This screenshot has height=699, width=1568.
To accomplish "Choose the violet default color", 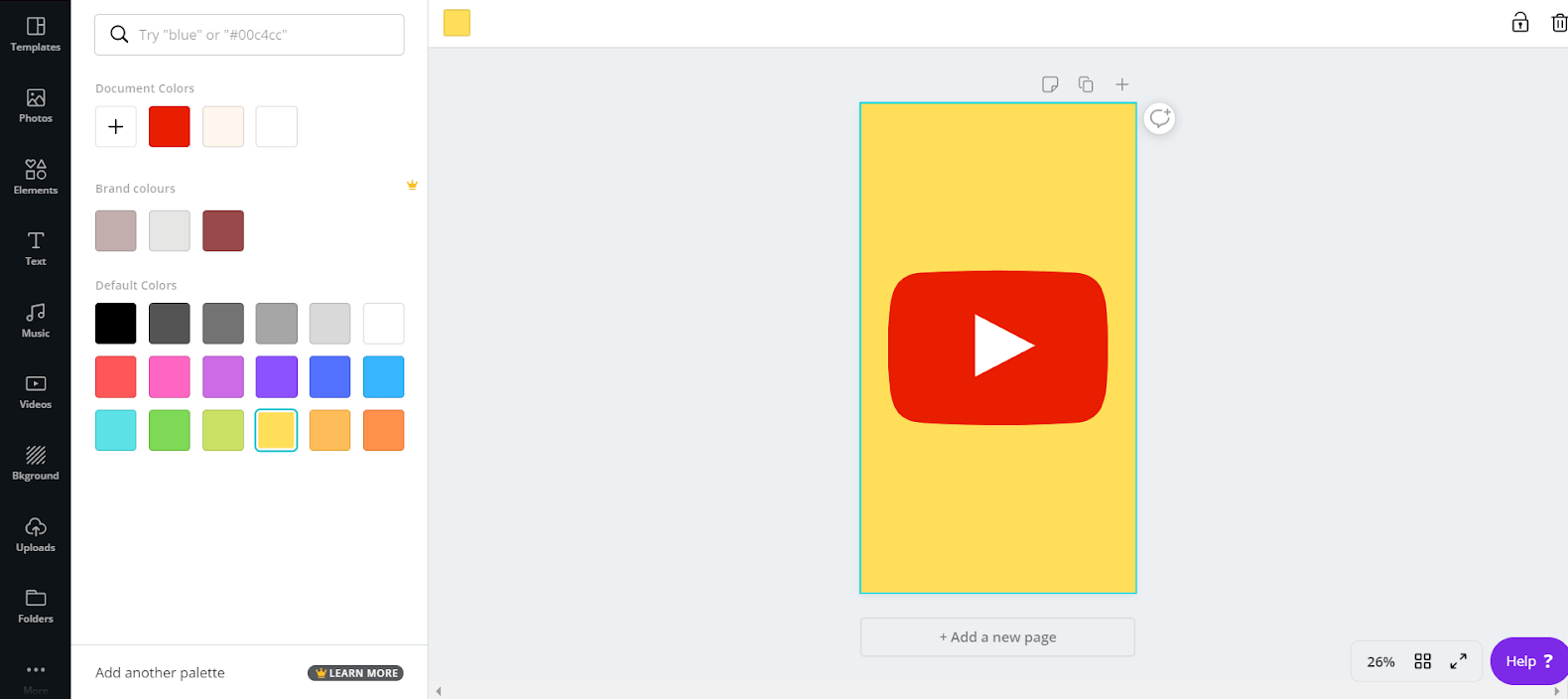I will [277, 377].
